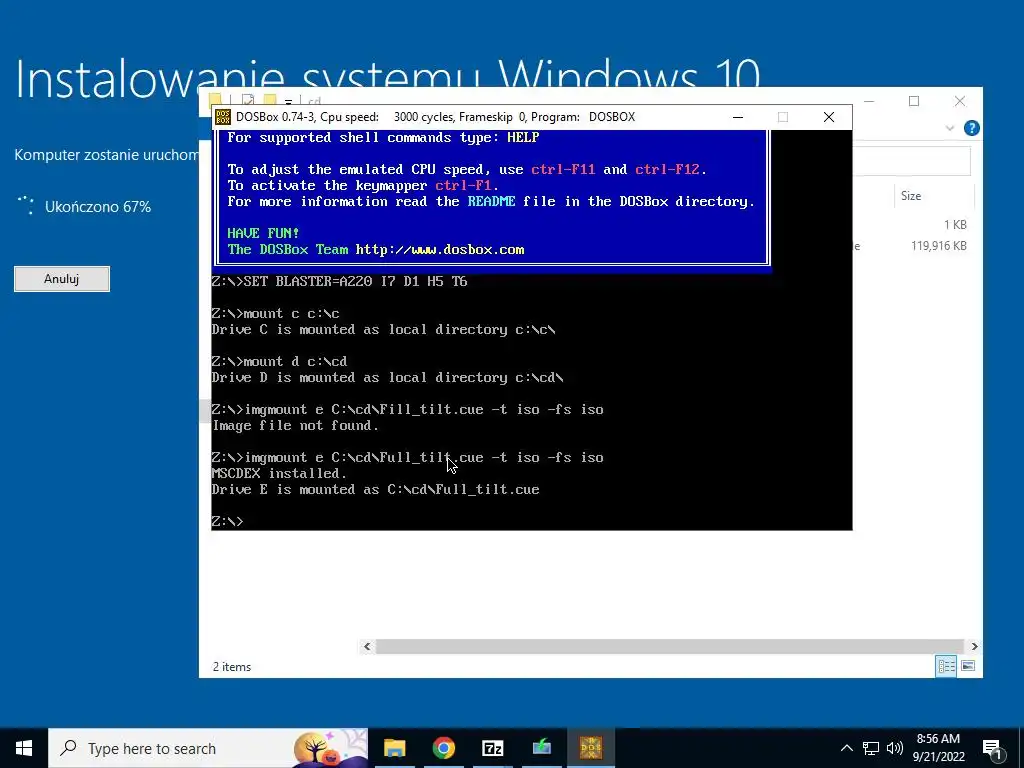Switch Explorer to details view icon
Viewport: 1024px width, 768px height.
pos(946,666)
